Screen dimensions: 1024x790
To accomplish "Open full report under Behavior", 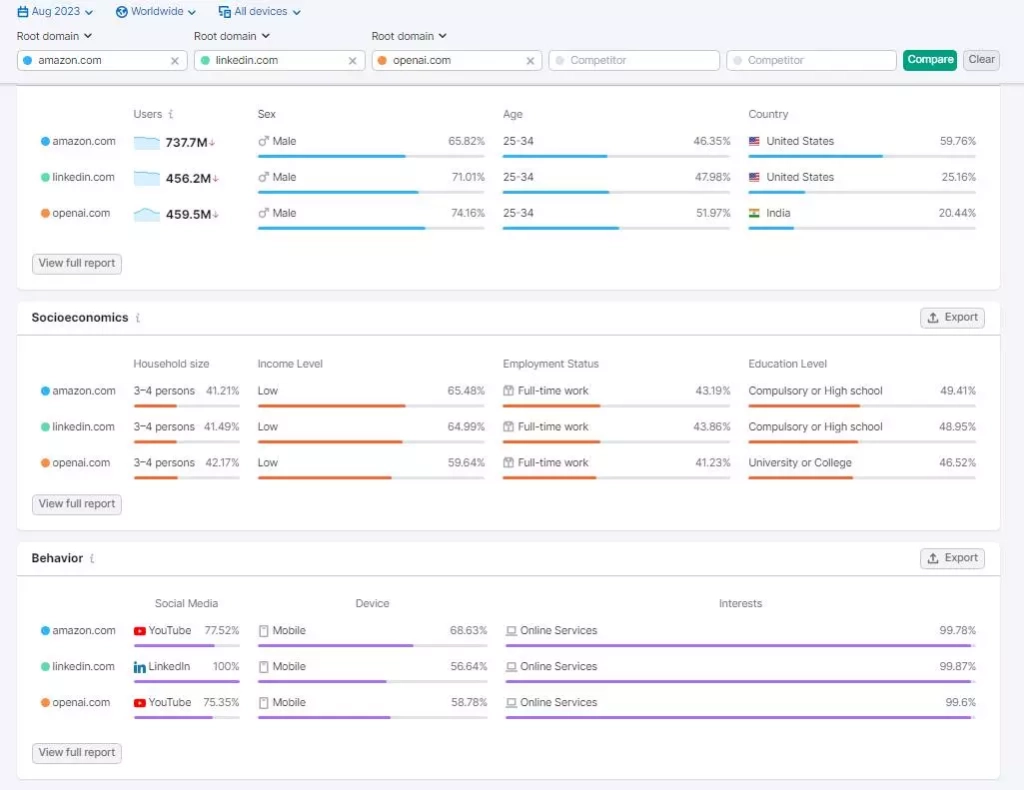I will (x=77, y=753).
